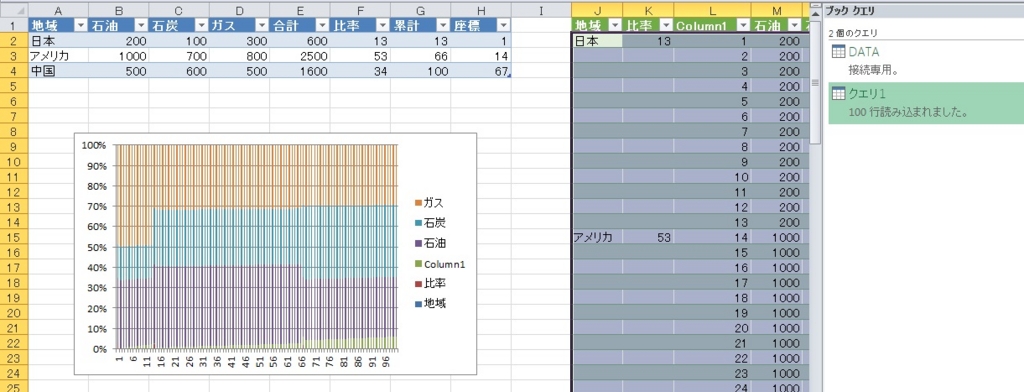Screen dimensions: 1024x392
Task: Click cell E3 with value 2500
Action: click(x=299, y=56)
